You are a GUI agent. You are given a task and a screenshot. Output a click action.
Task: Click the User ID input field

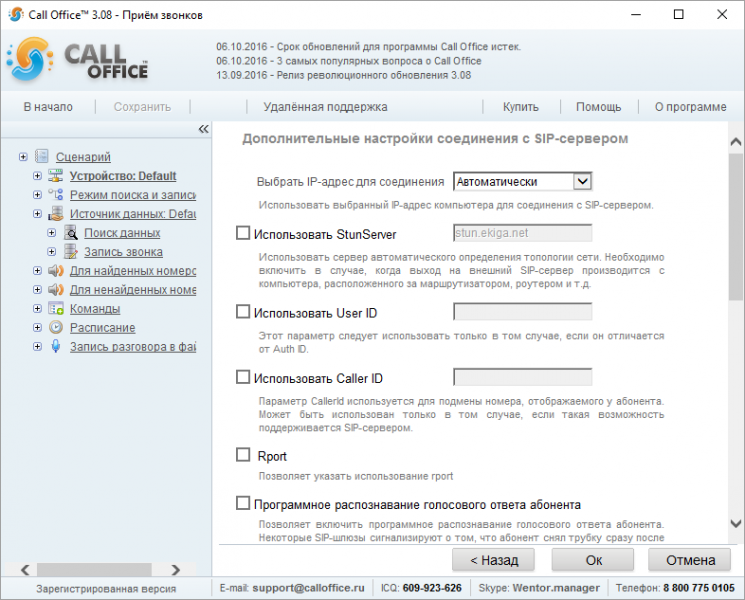[523, 312]
